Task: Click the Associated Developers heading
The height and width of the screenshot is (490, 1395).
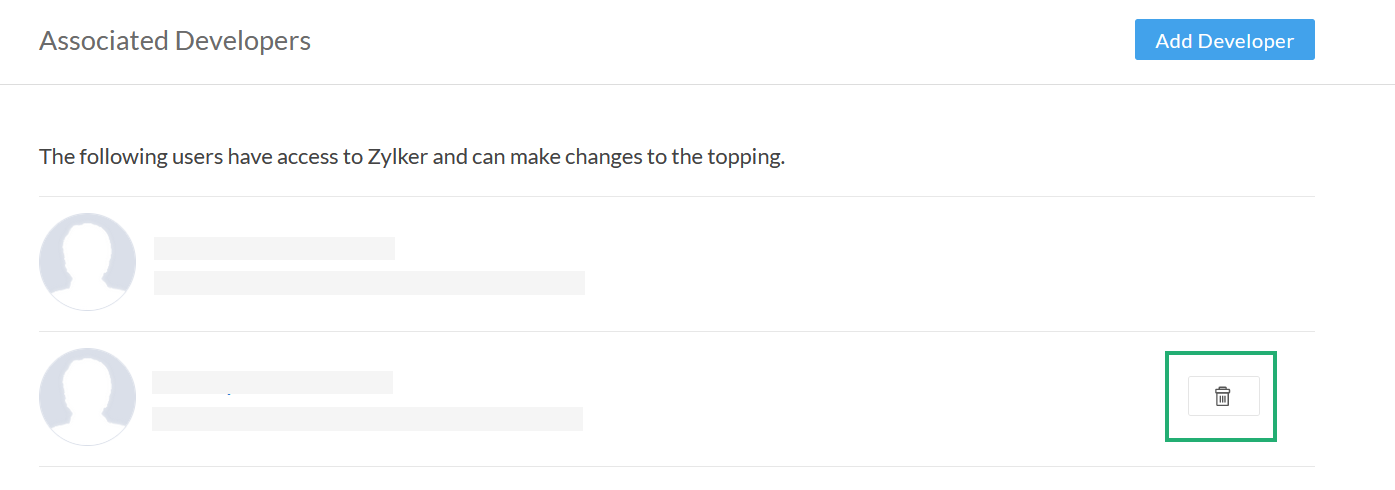Action: [x=175, y=41]
